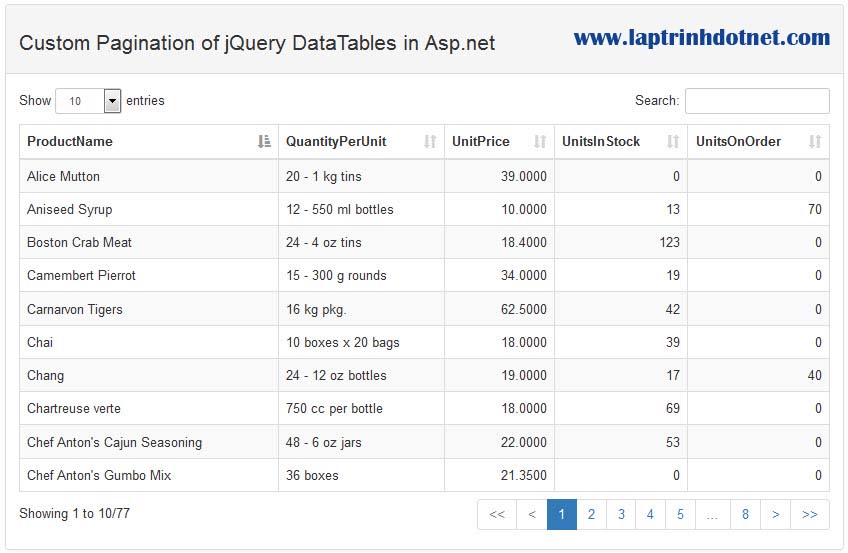The width and height of the screenshot is (848, 553).
Task: Click the 62.5000 unit price
Action: click(524, 309)
